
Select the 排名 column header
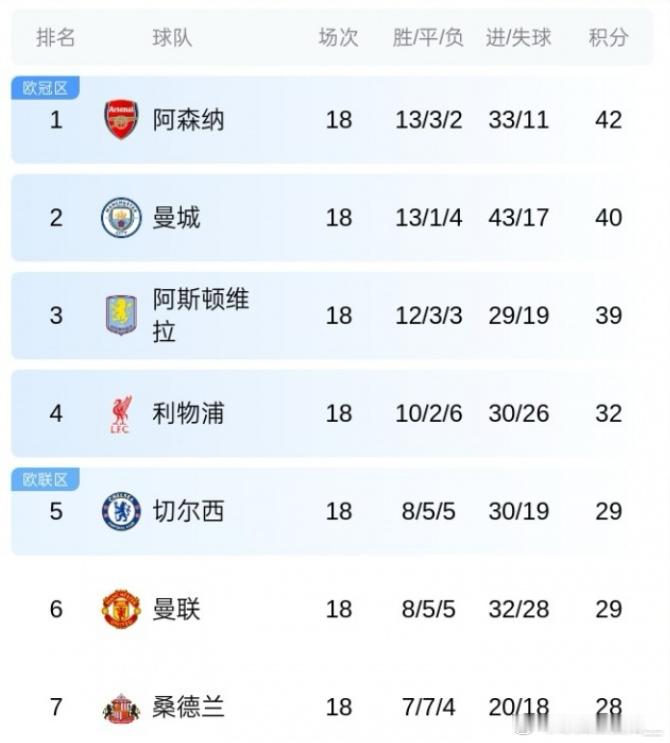(56, 37)
